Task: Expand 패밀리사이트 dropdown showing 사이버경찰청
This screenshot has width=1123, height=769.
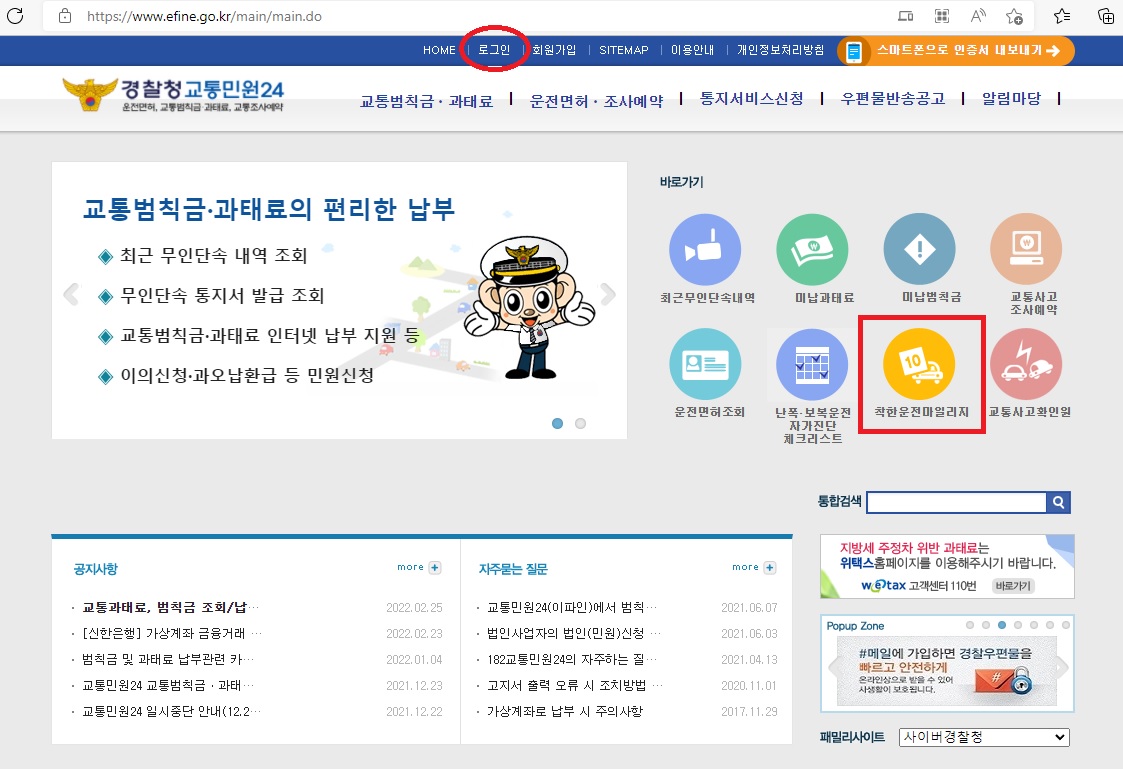Action: point(984,737)
